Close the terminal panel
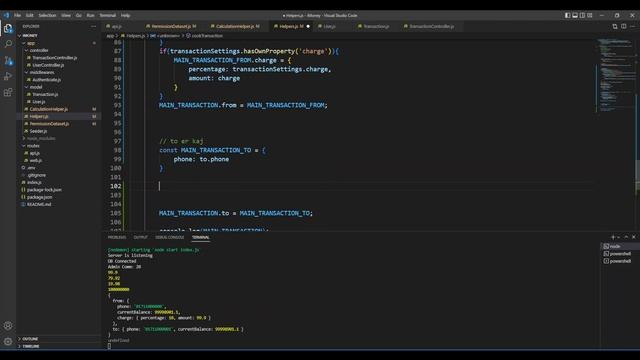The width and height of the screenshot is (640, 360). coord(633,237)
